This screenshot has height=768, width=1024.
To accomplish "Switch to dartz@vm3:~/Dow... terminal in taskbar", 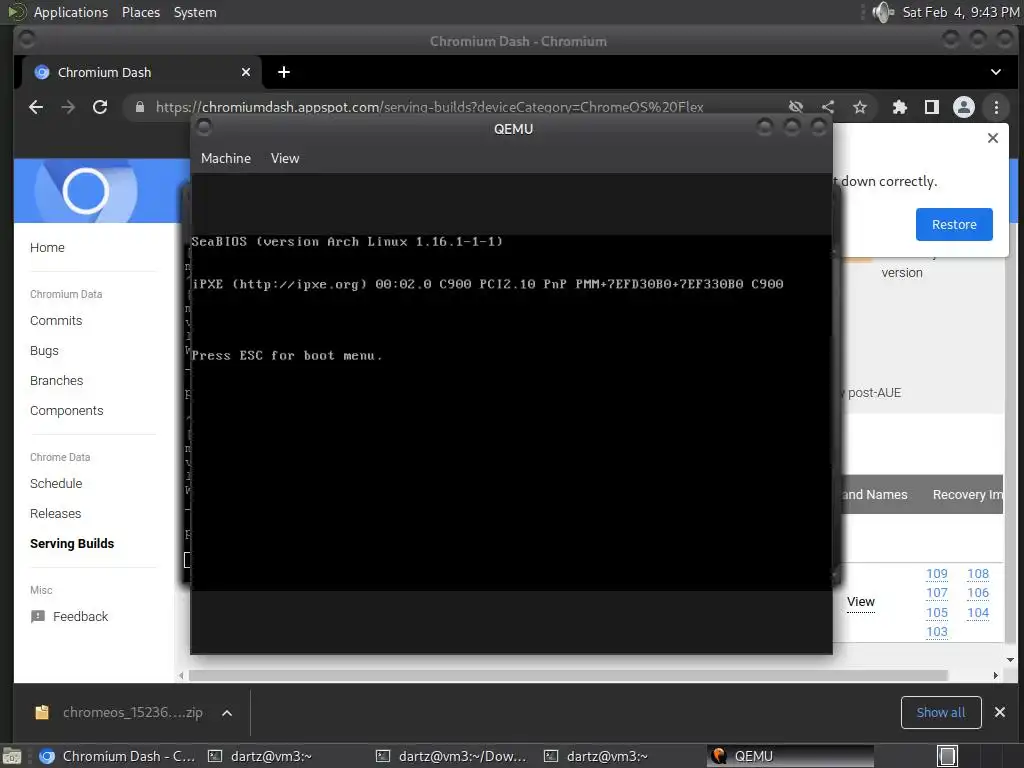I will coord(452,756).
